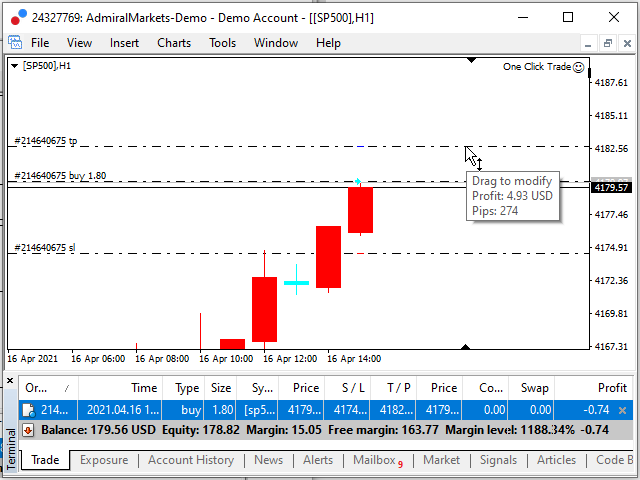The width and height of the screenshot is (640, 480).
Task: Click the chart shift marker at top of chart
Action: point(471,60)
